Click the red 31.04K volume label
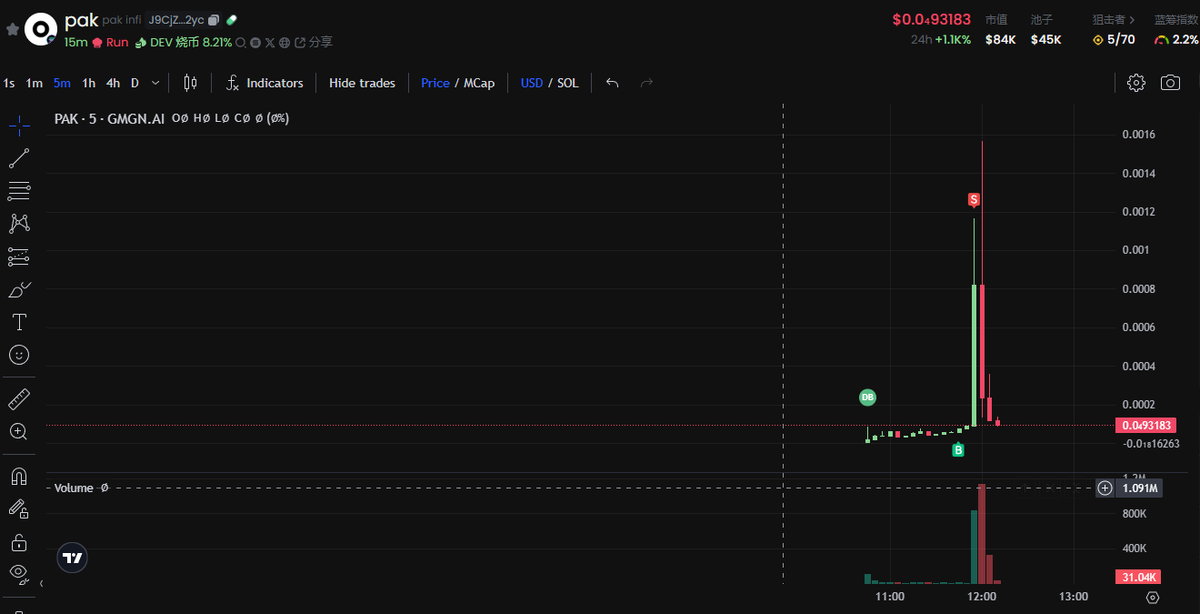The height and width of the screenshot is (614, 1200). pos(1137,578)
